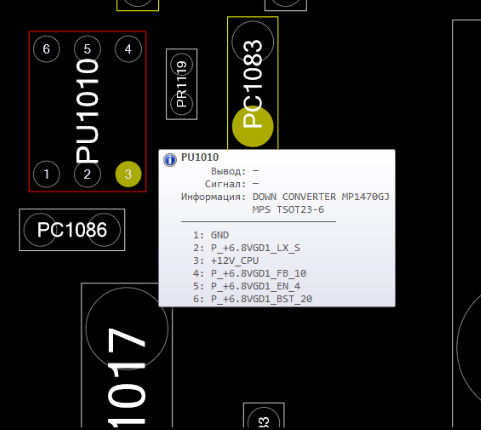This screenshot has height=430, width=481.
Task: Click the '1: GND' pin entry
Action: 211,235
